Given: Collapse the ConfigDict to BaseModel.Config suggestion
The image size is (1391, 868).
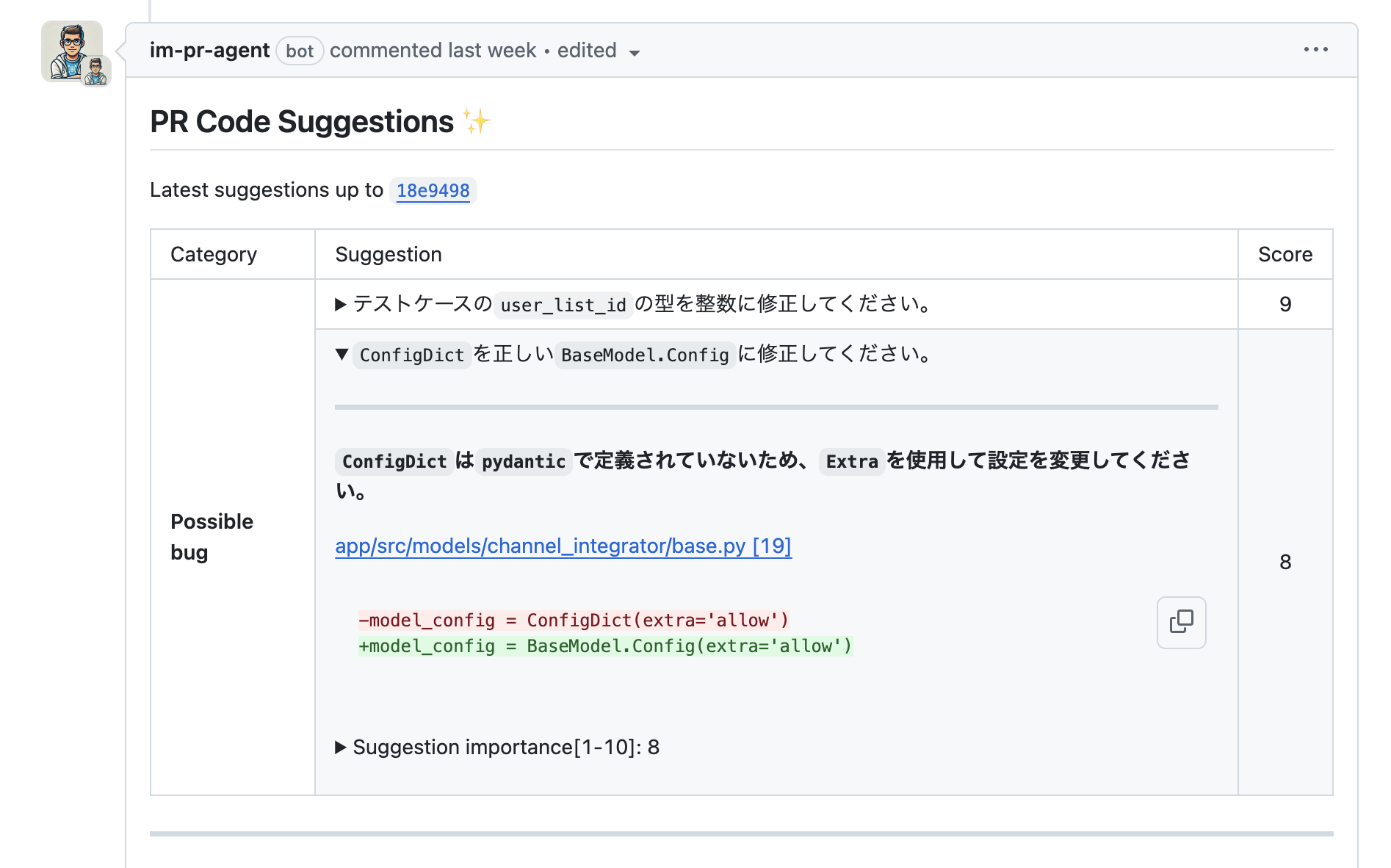Looking at the screenshot, I should (x=342, y=355).
